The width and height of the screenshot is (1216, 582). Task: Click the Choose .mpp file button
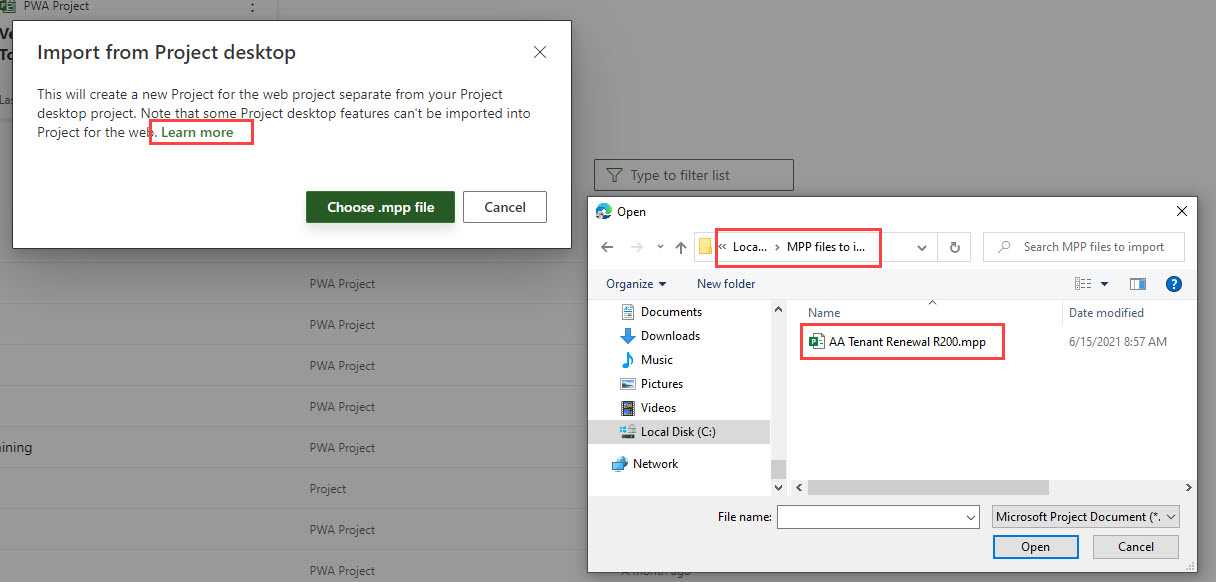click(x=380, y=207)
